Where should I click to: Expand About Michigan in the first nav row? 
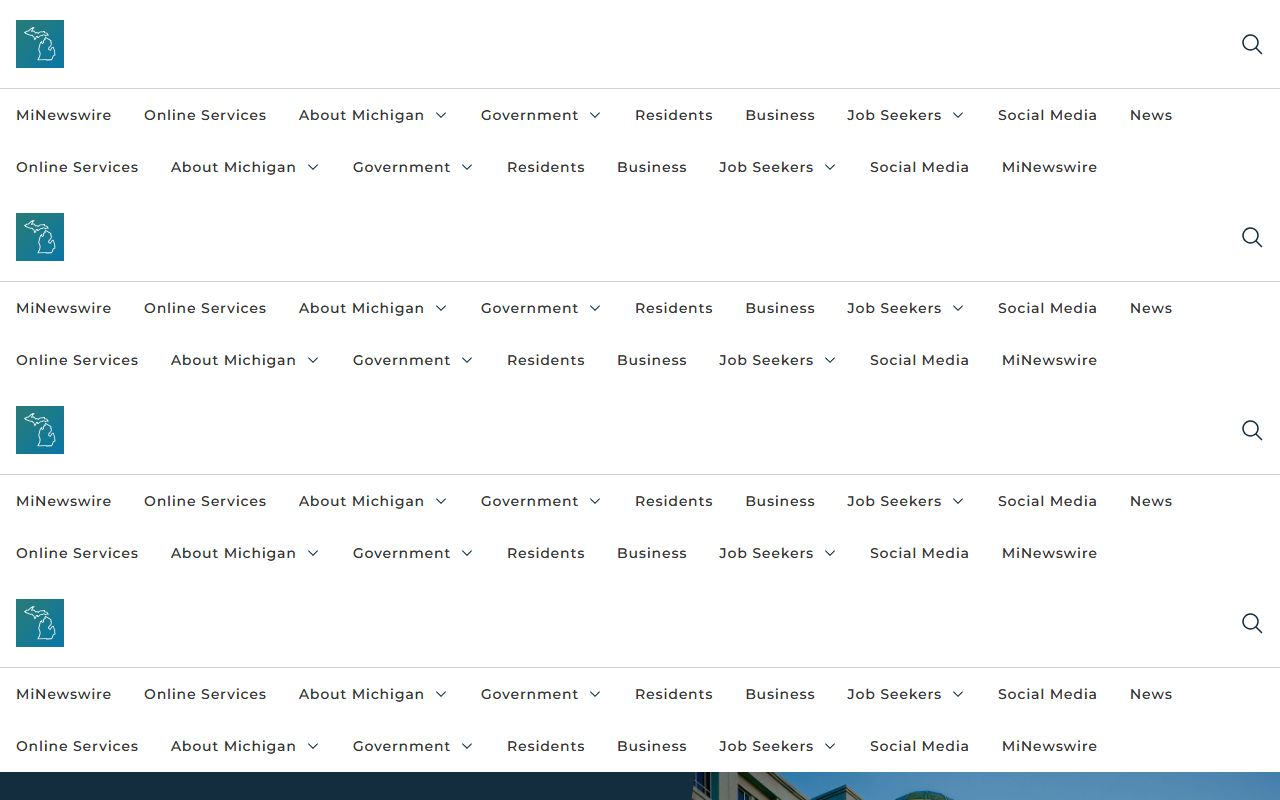click(x=441, y=115)
